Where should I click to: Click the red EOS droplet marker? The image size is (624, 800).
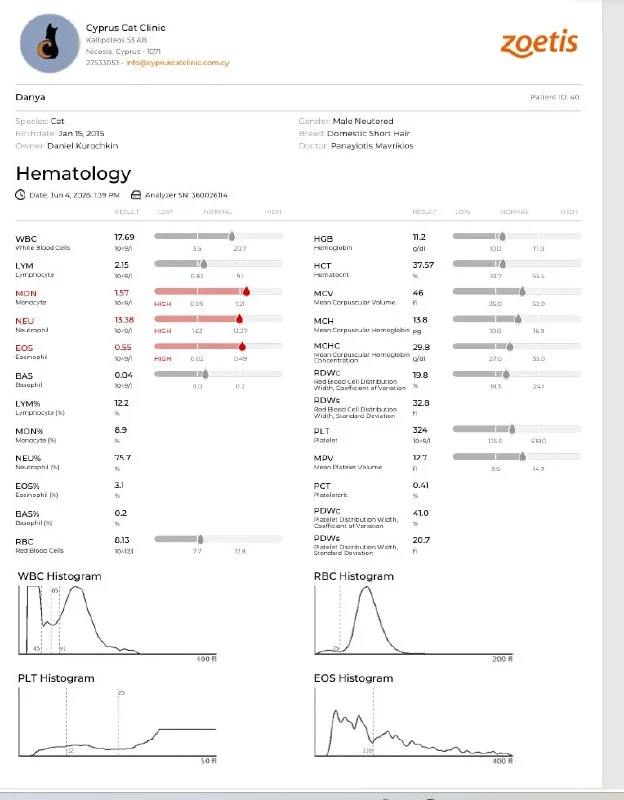tap(242, 346)
